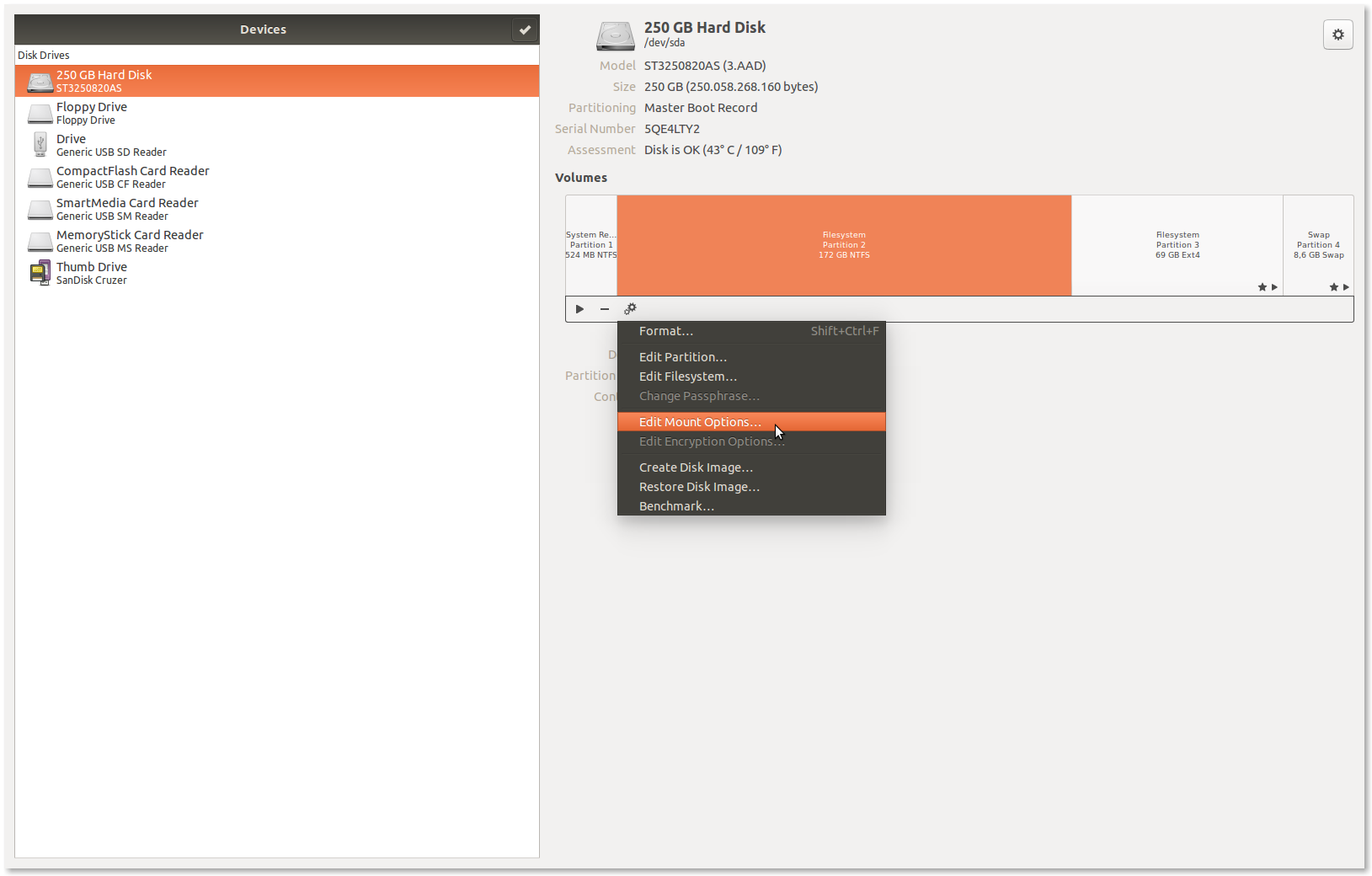Click the MemoryStick Card Reader icon
The image size is (1372, 876).
click(40, 242)
